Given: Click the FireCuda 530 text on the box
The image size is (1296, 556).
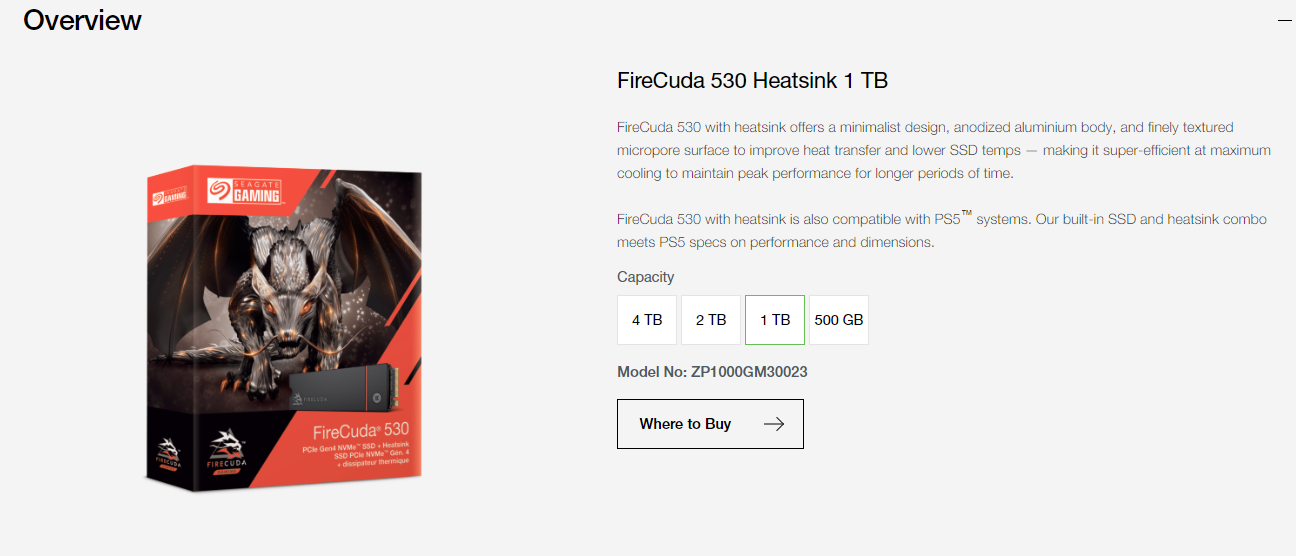Looking at the screenshot, I should tap(360, 432).
